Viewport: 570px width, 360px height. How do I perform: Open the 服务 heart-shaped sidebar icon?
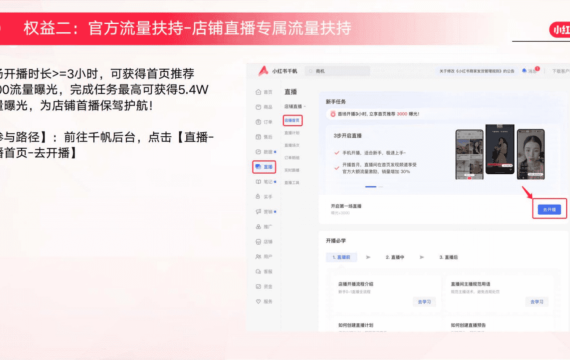(258, 301)
